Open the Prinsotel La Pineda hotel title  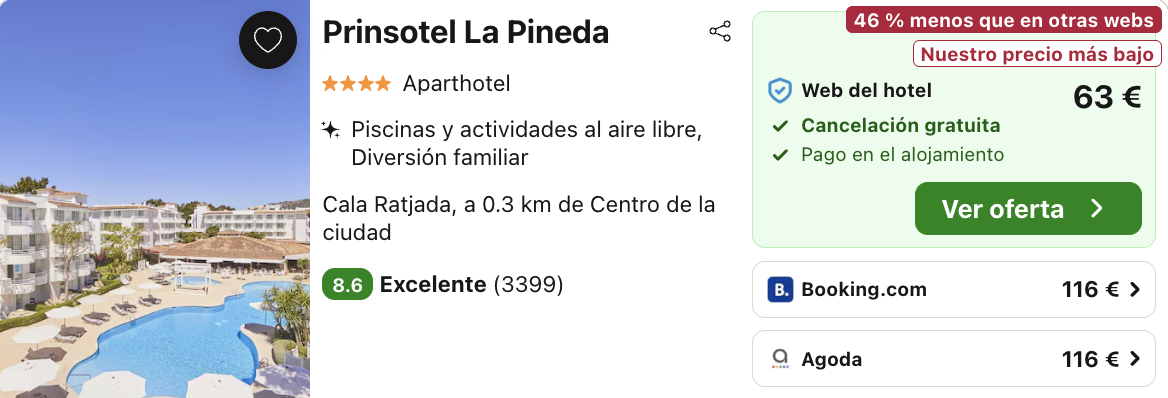pos(466,32)
